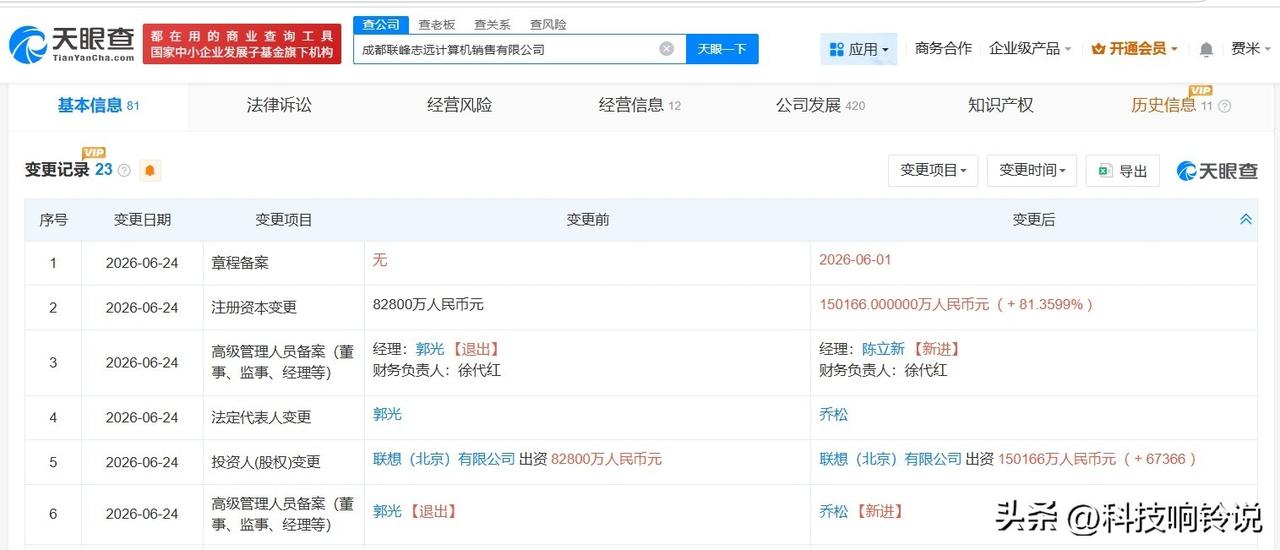Select the 公司发展 tab
The image size is (1280, 550).
(820, 105)
